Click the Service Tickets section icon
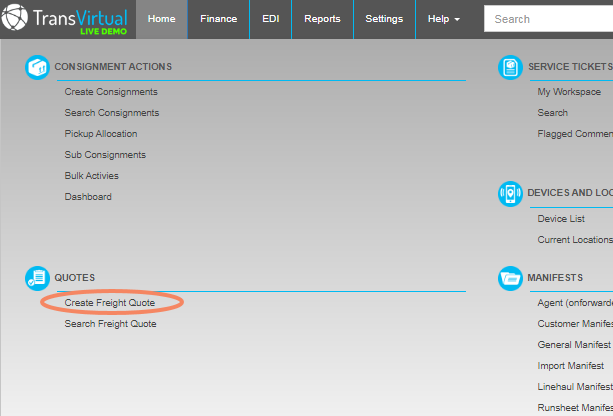The width and height of the screenshot is (613, 416). tap(510, 67)
